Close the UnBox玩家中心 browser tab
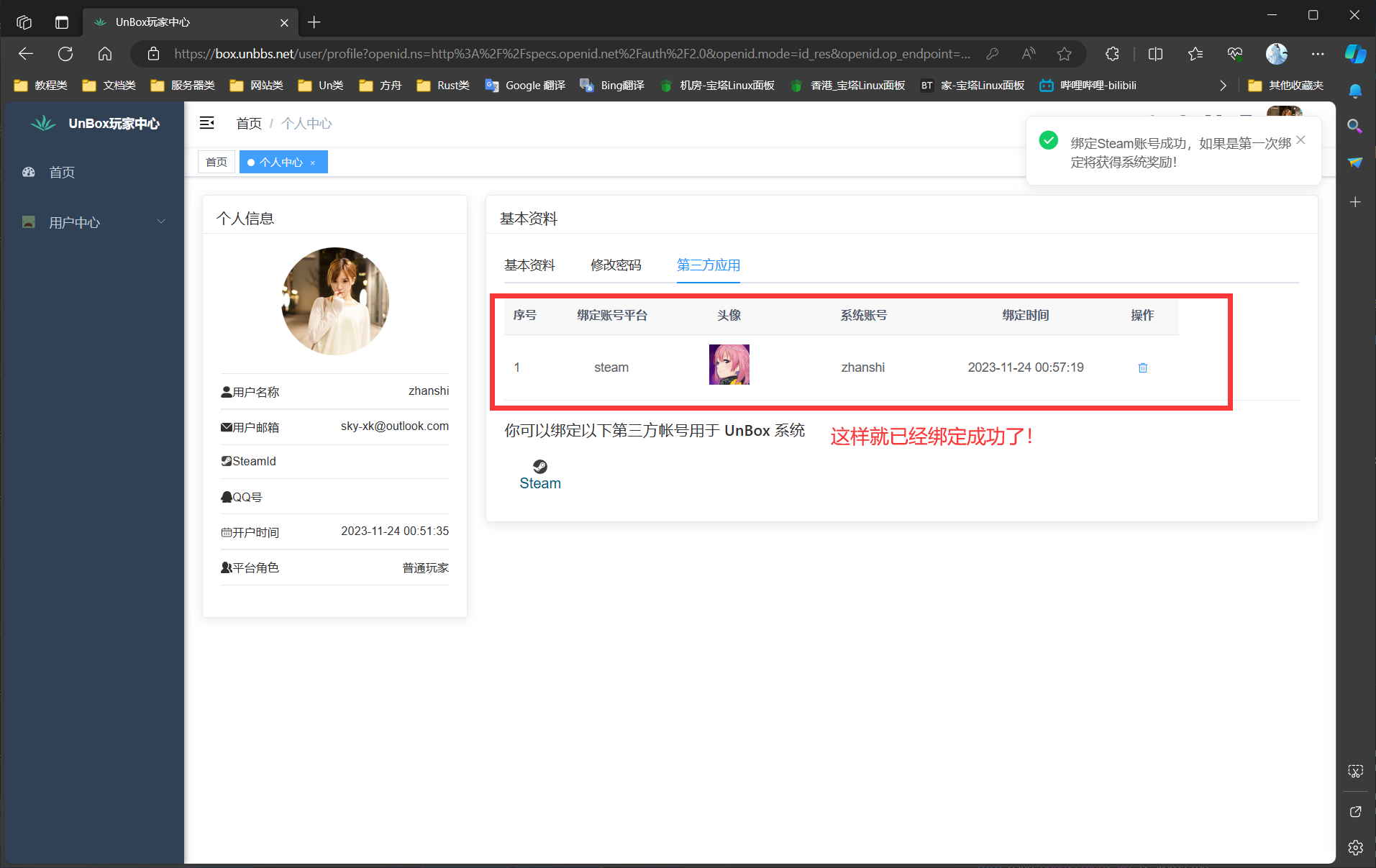Screen dimensions: 1376x868 (284, 23)
